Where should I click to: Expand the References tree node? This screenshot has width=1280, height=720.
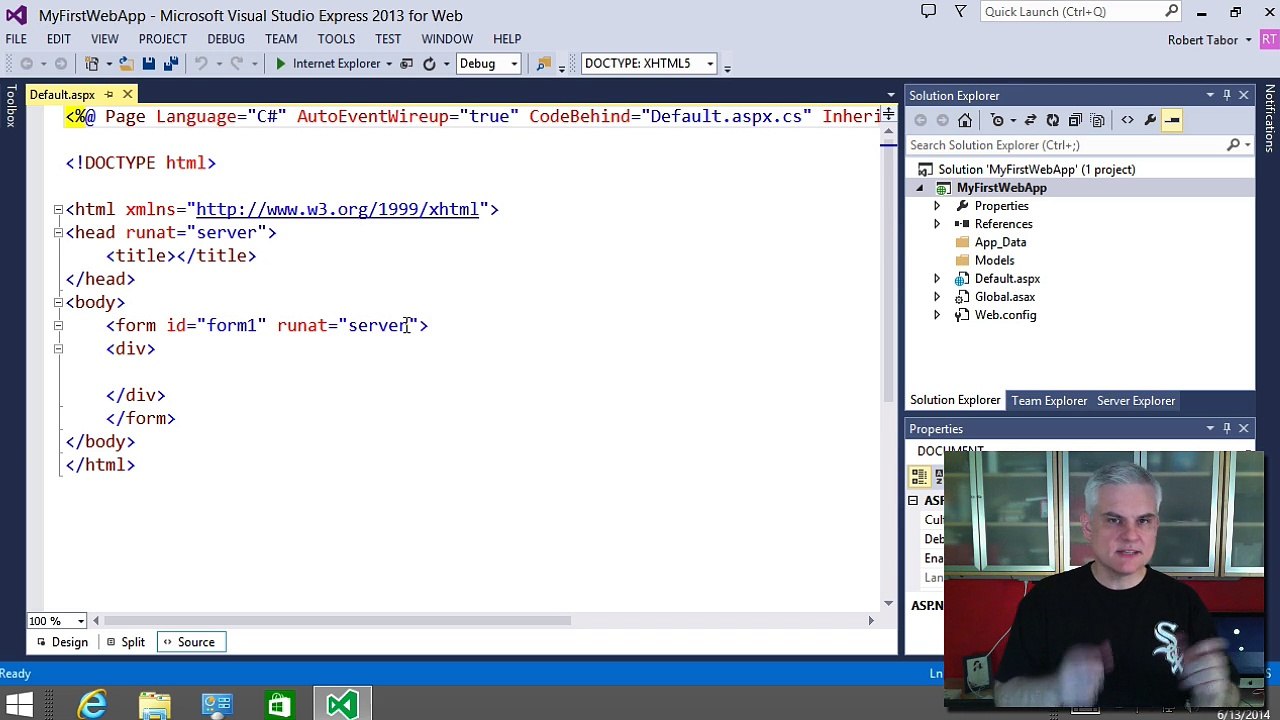(x=937, y=224)
